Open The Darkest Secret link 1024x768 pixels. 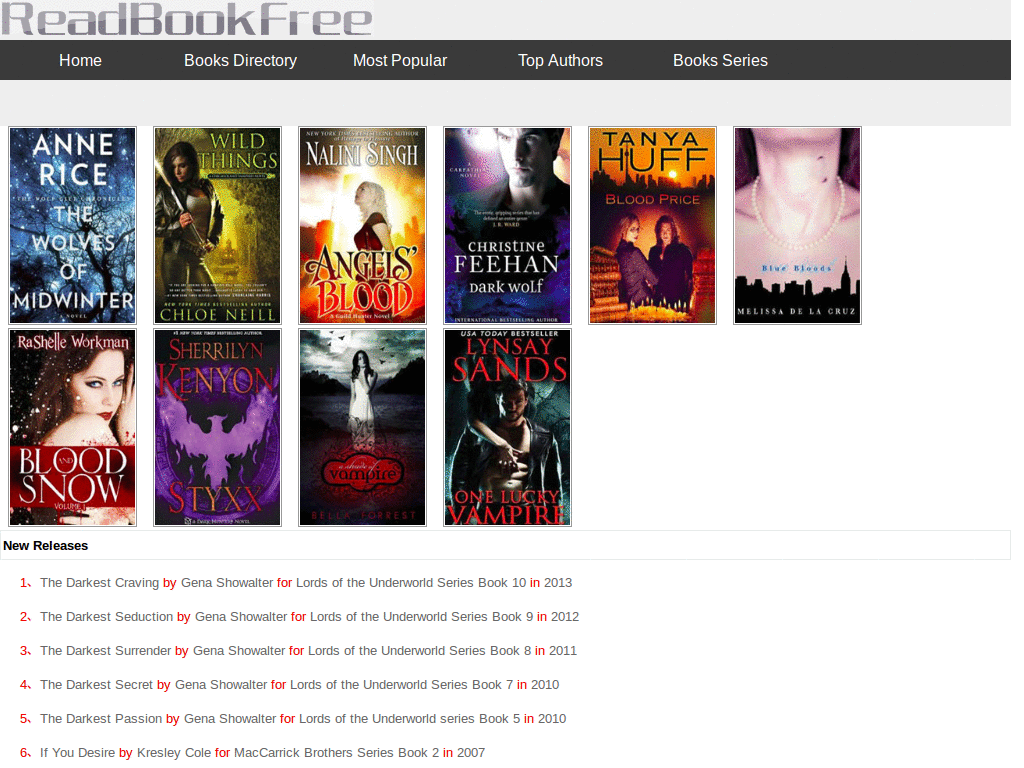point(96,684)
